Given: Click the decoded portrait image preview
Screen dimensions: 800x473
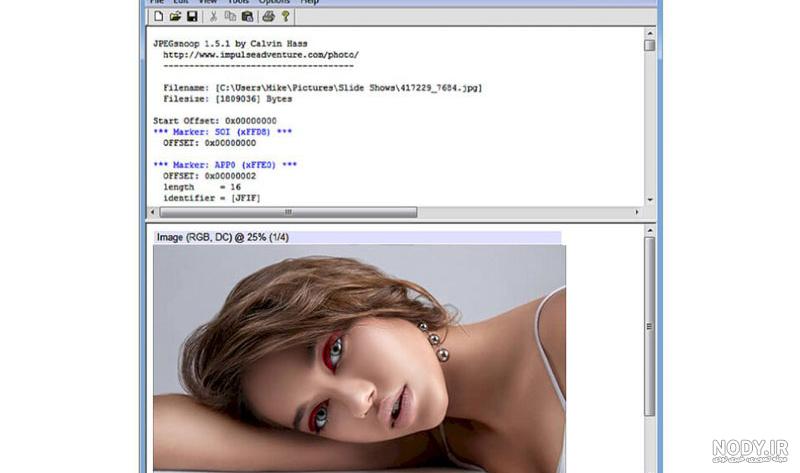Looking at the screenshot, I should (x=359, y=358).
